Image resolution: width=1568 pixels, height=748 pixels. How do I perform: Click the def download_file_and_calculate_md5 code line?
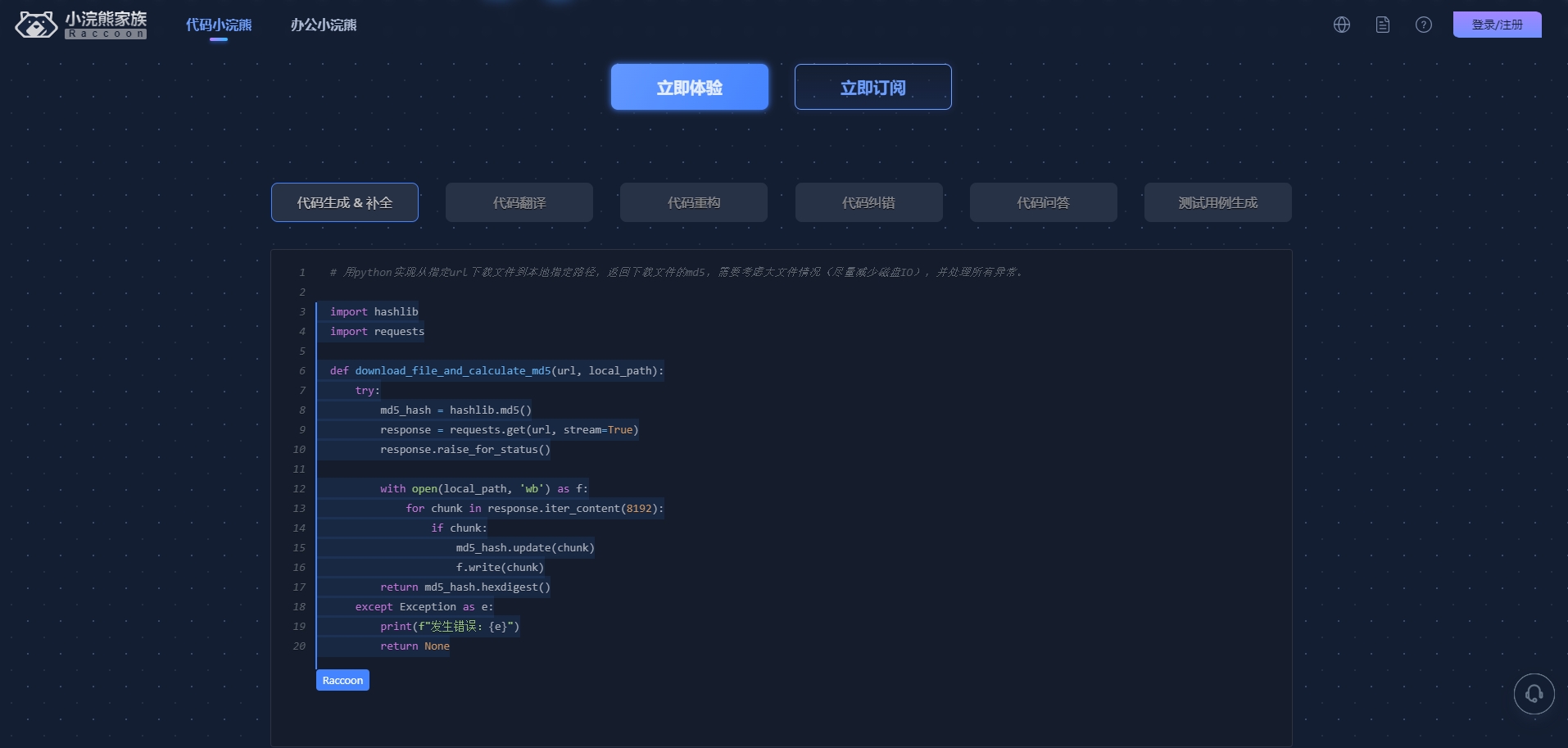coord(496,371)
